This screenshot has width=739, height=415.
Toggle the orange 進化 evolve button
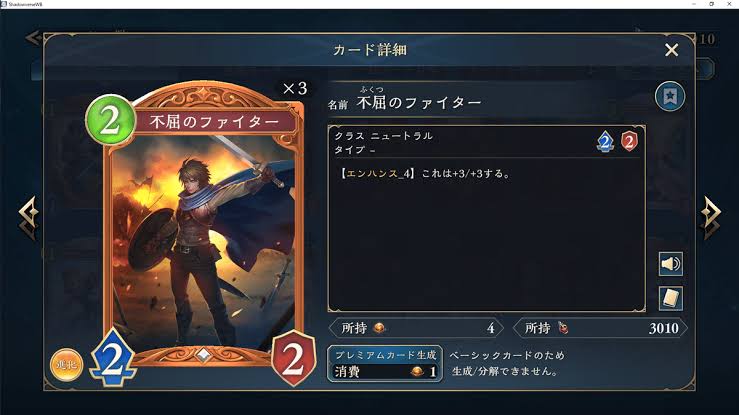tap(66, 365)
